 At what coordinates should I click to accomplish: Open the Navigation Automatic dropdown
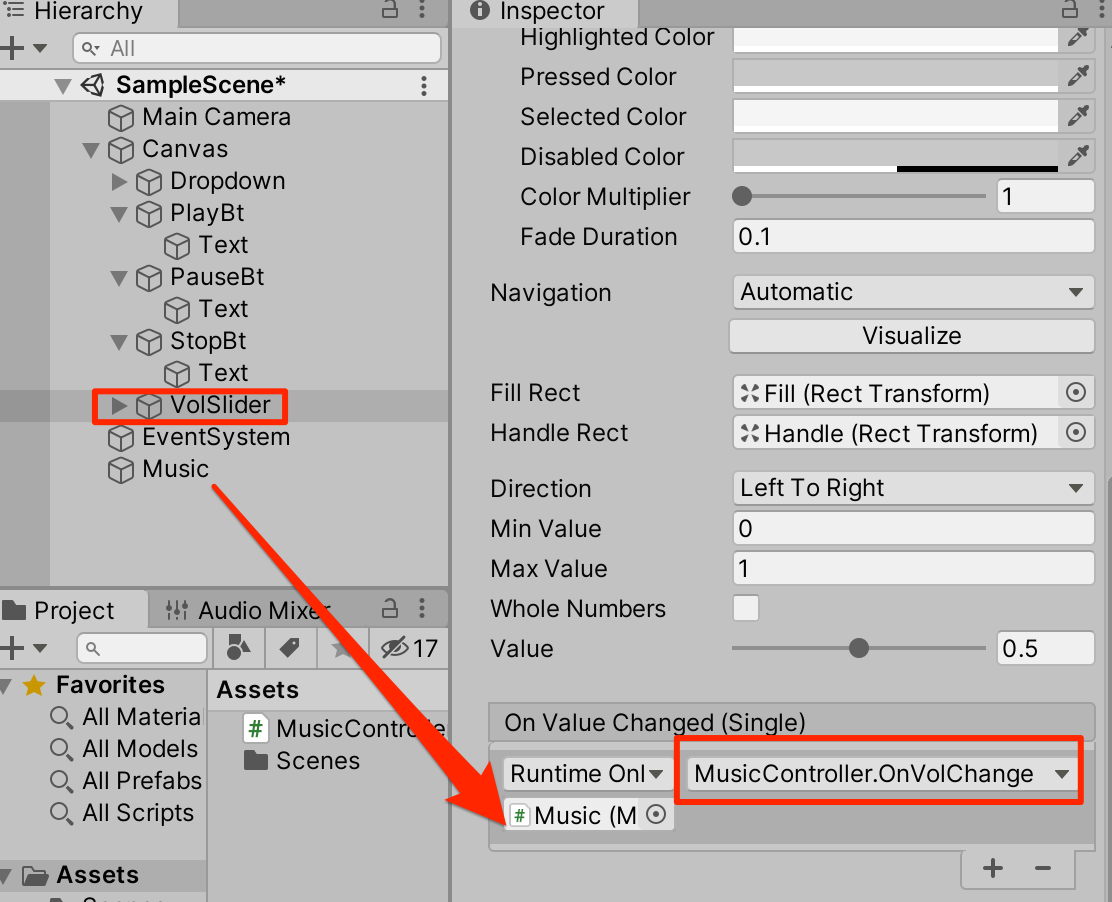(911, 291)
